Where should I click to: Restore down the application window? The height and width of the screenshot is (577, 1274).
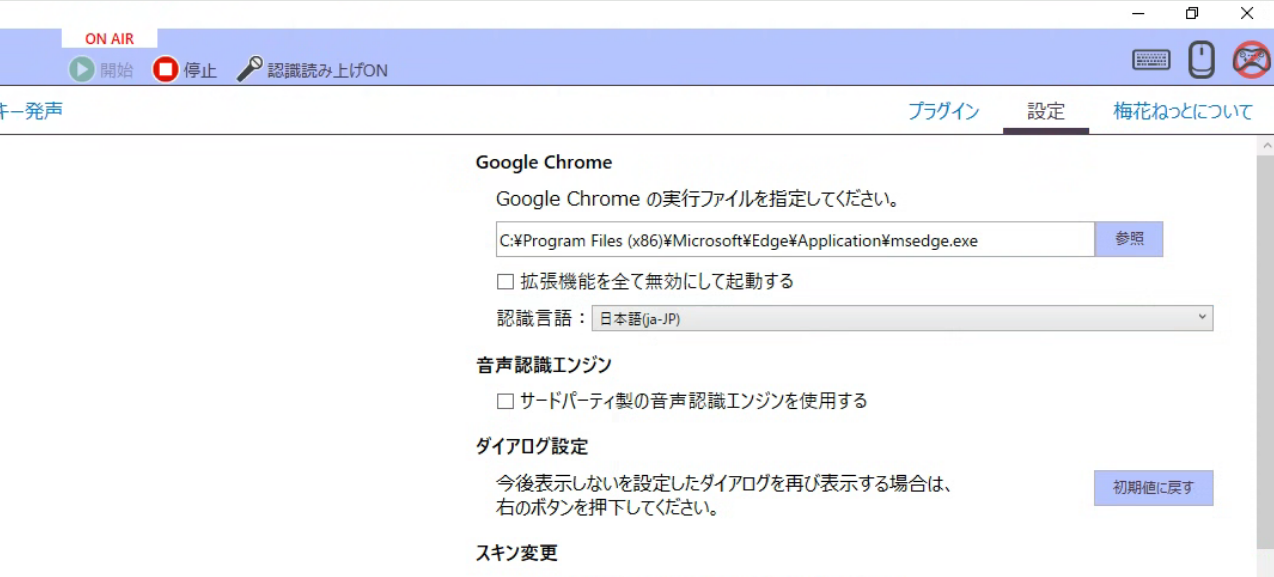coord(1192,14)
